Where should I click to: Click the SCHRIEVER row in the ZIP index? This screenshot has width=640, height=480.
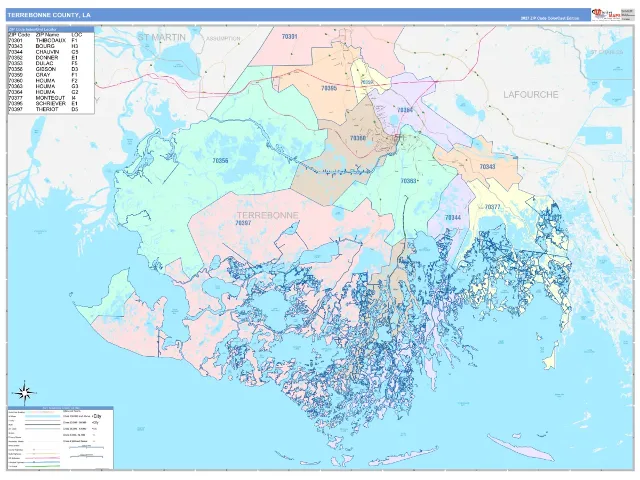(43, 104)
